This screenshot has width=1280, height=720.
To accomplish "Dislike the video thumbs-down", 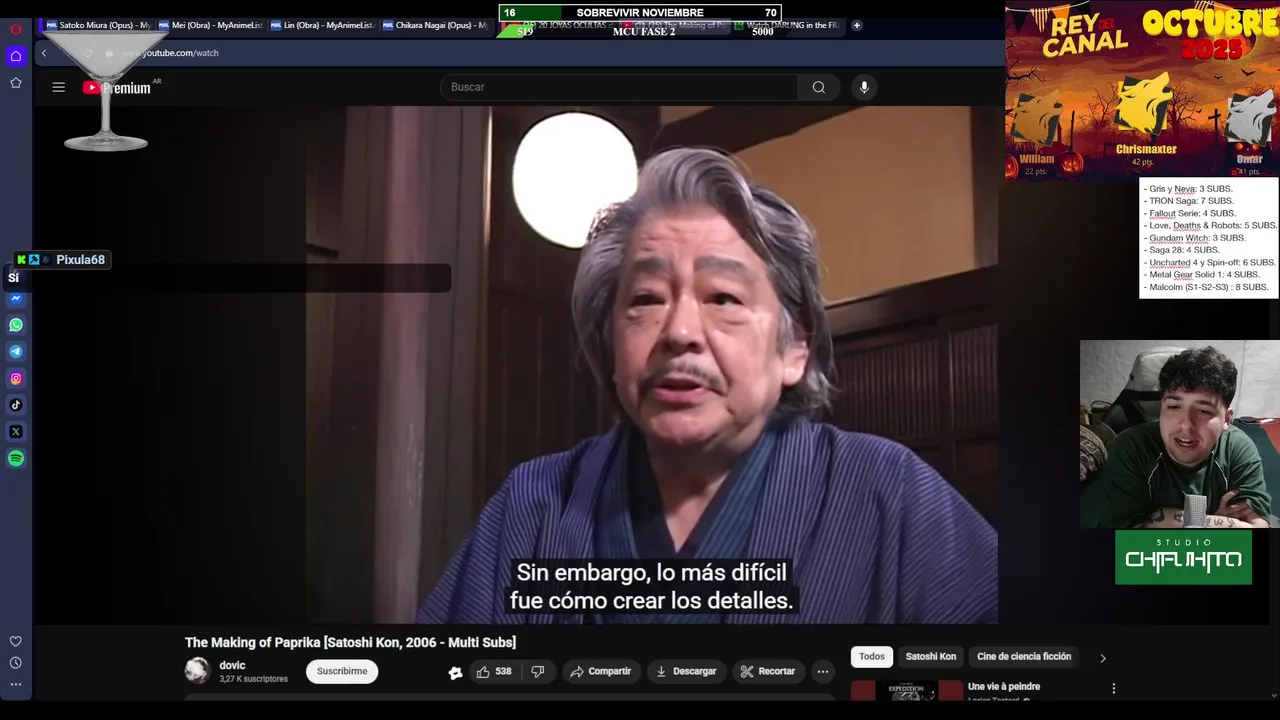I will coord(537,672).
